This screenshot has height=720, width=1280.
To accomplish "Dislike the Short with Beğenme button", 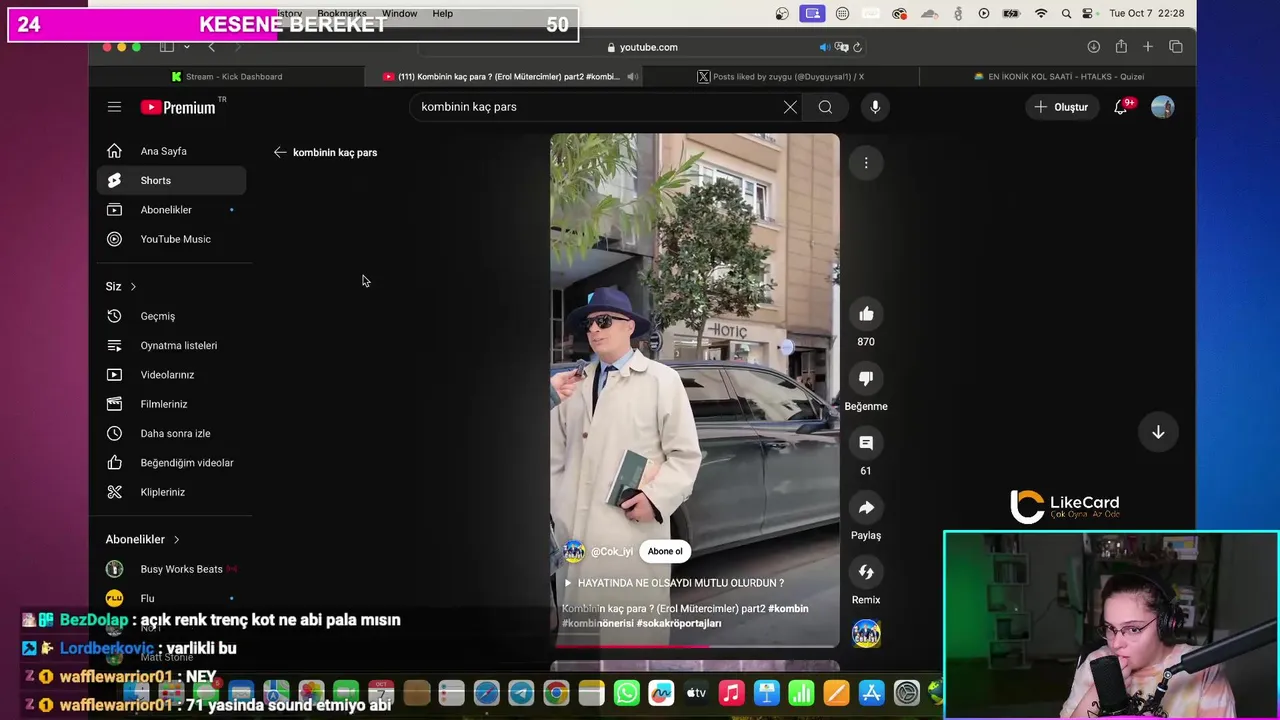I will (x=866, y=379).
